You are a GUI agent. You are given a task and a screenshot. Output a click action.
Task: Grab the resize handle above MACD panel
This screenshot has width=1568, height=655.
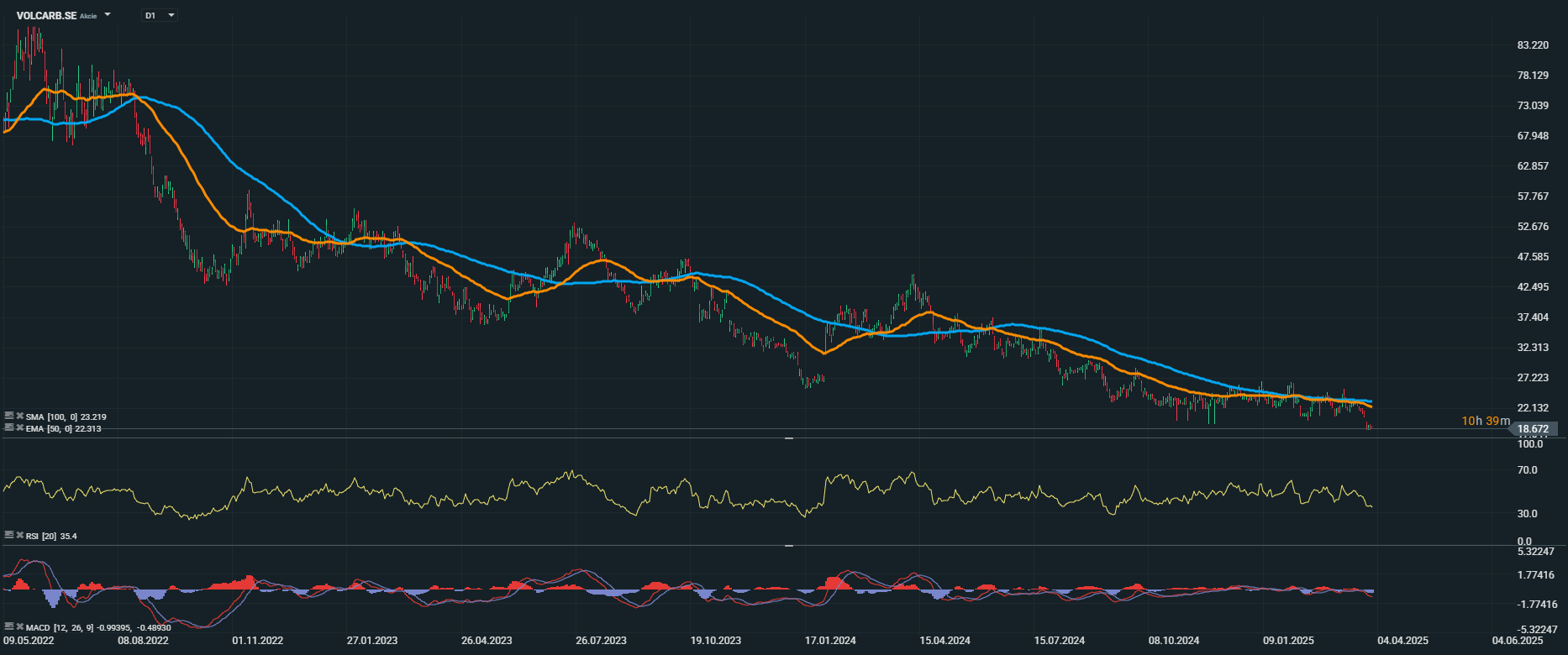click(788, 546)
